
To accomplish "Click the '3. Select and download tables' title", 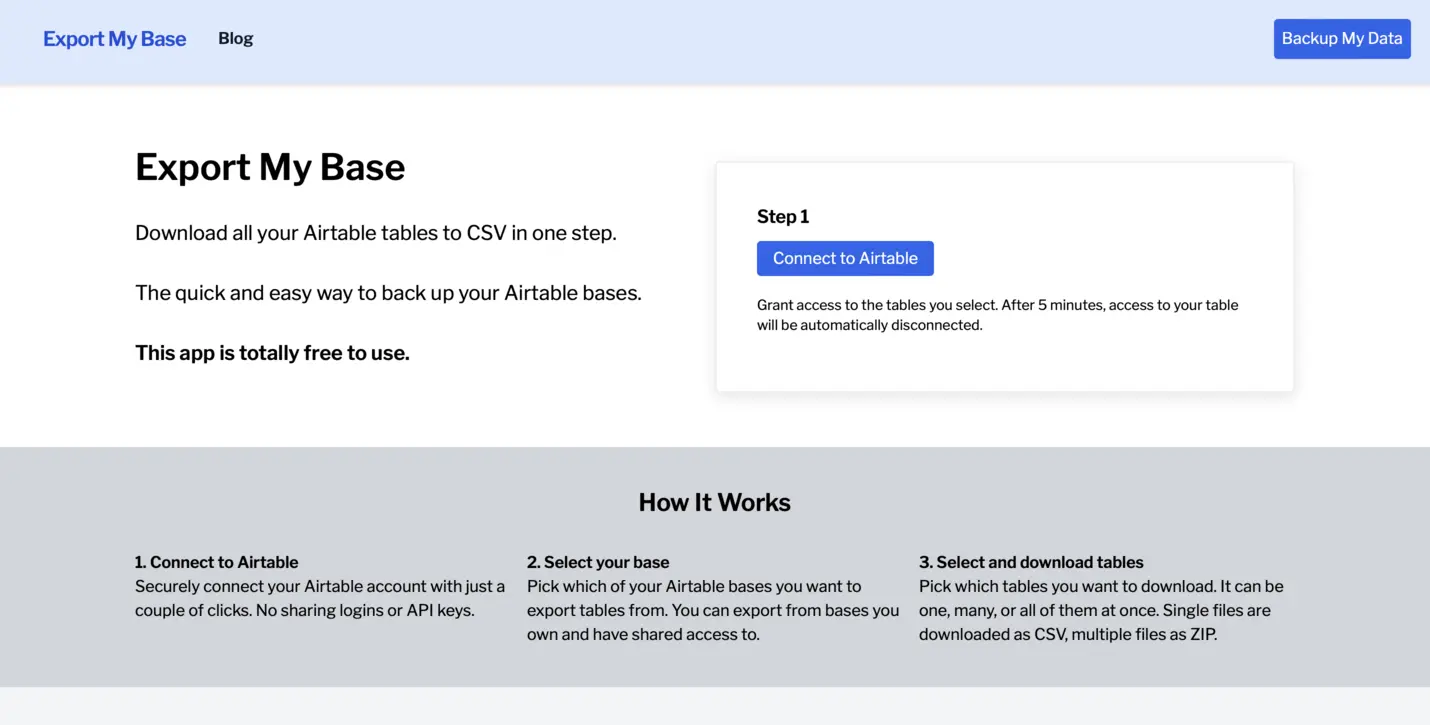I will [x=1031, y=562].
